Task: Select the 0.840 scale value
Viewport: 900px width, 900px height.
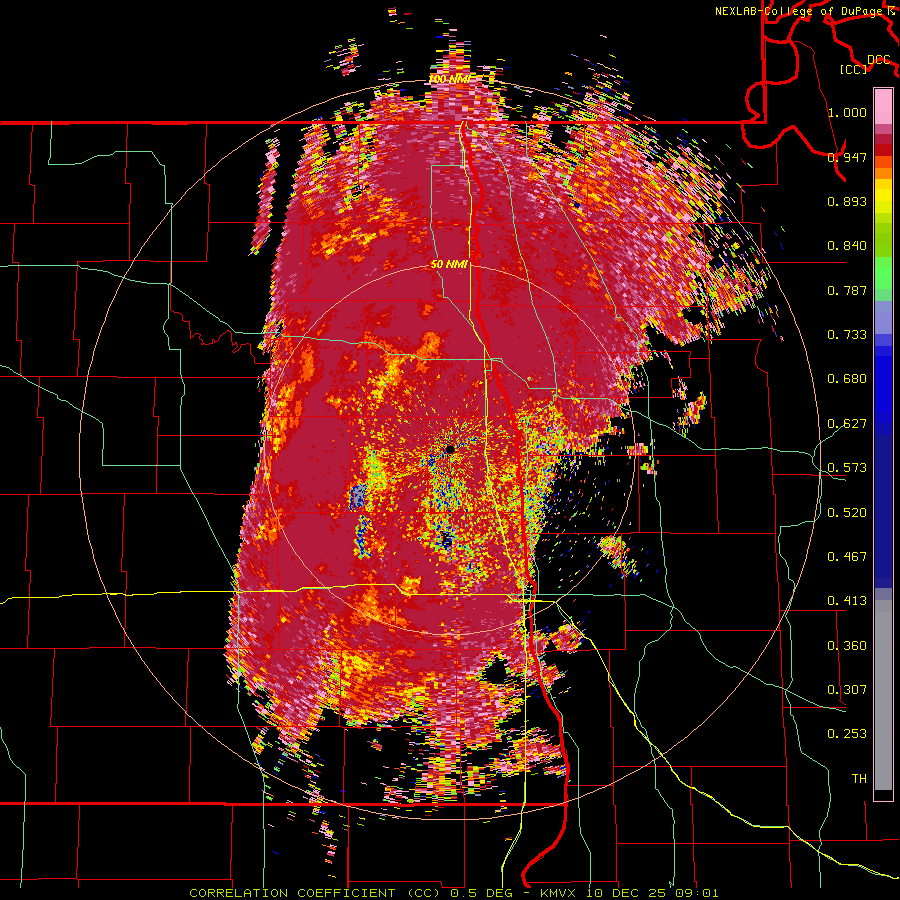Action: (847, 246)
